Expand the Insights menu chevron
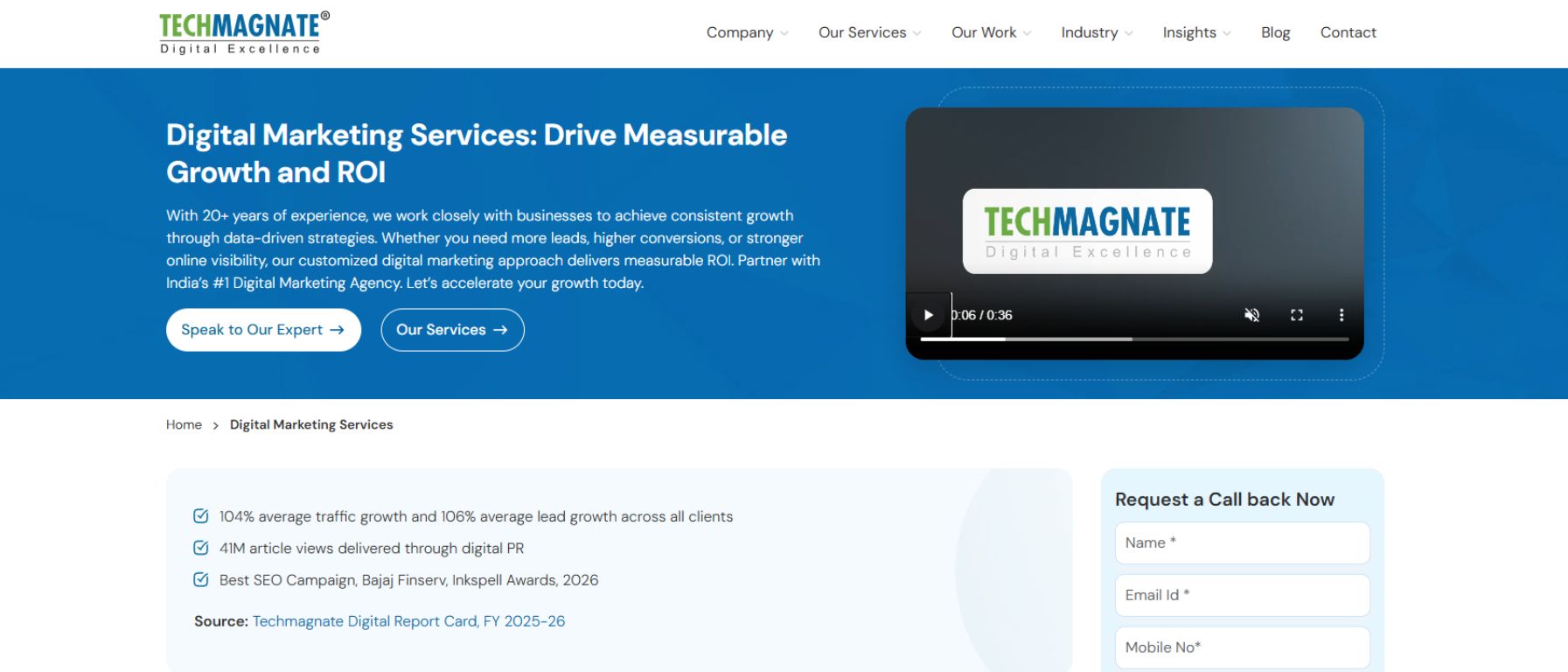The height and width of the screenshot is (672, 1568). (x=1227, y=34)
